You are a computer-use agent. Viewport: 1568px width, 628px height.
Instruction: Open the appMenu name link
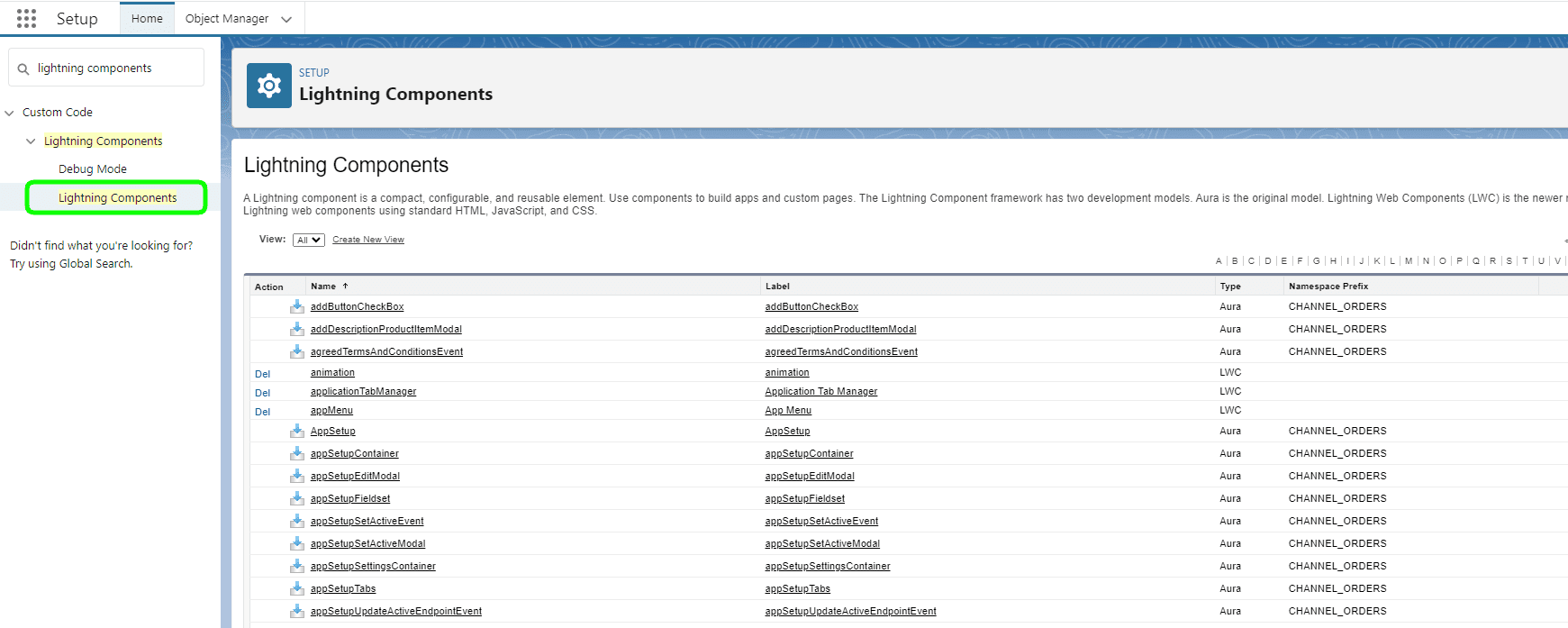point(331,410)
